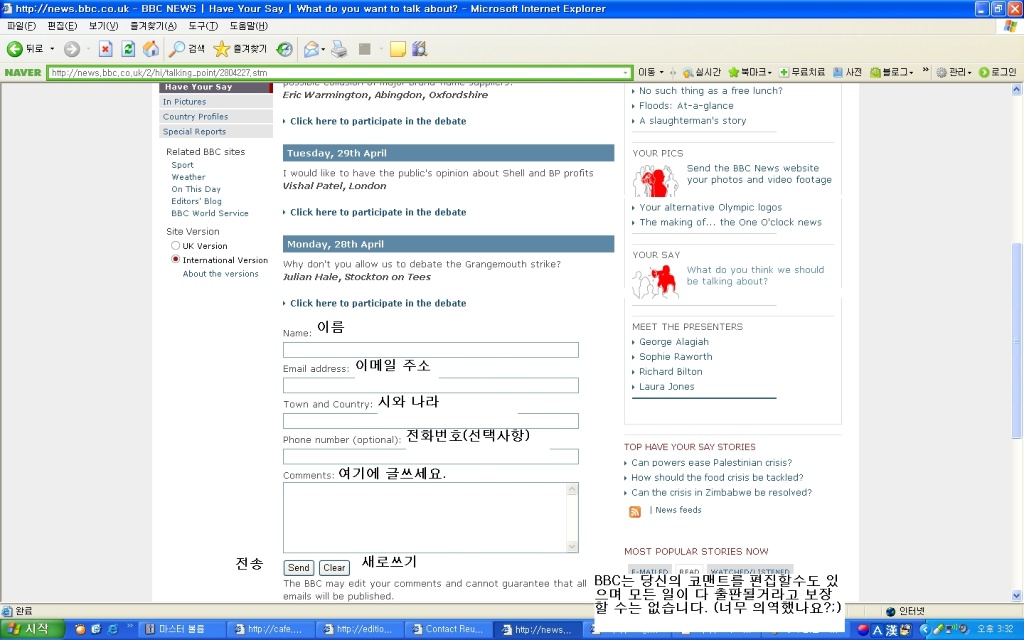
Task: Open the 실시간 Naver toolbar button
Action: pos(701,72)
